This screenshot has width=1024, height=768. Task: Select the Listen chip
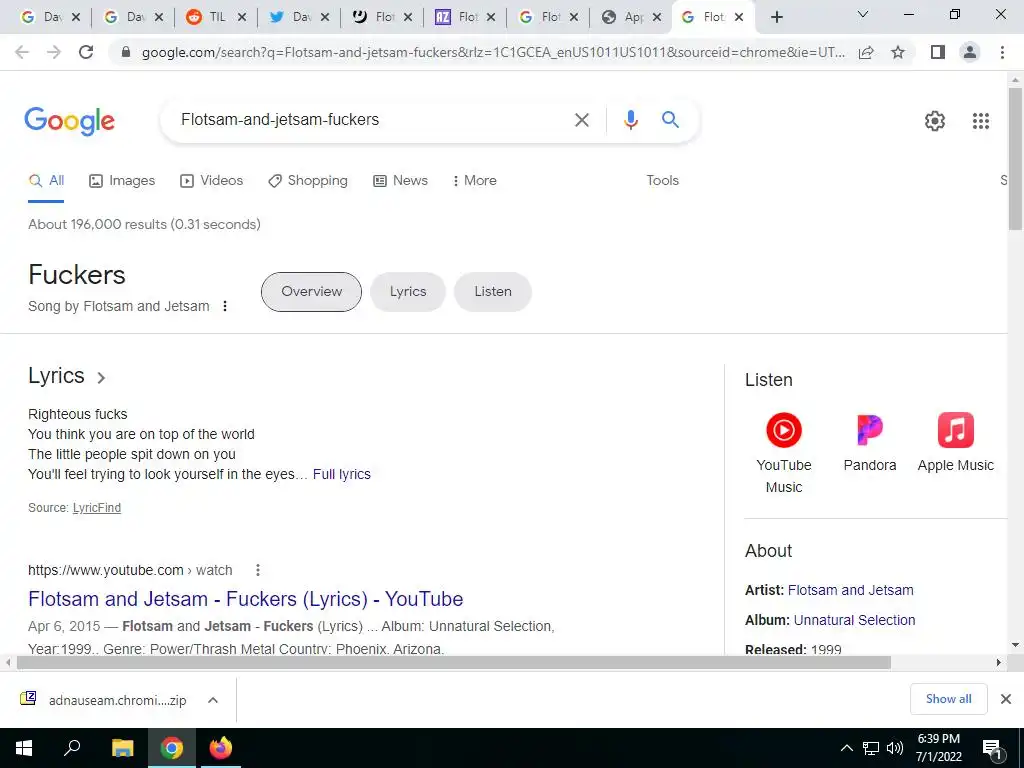493,292
